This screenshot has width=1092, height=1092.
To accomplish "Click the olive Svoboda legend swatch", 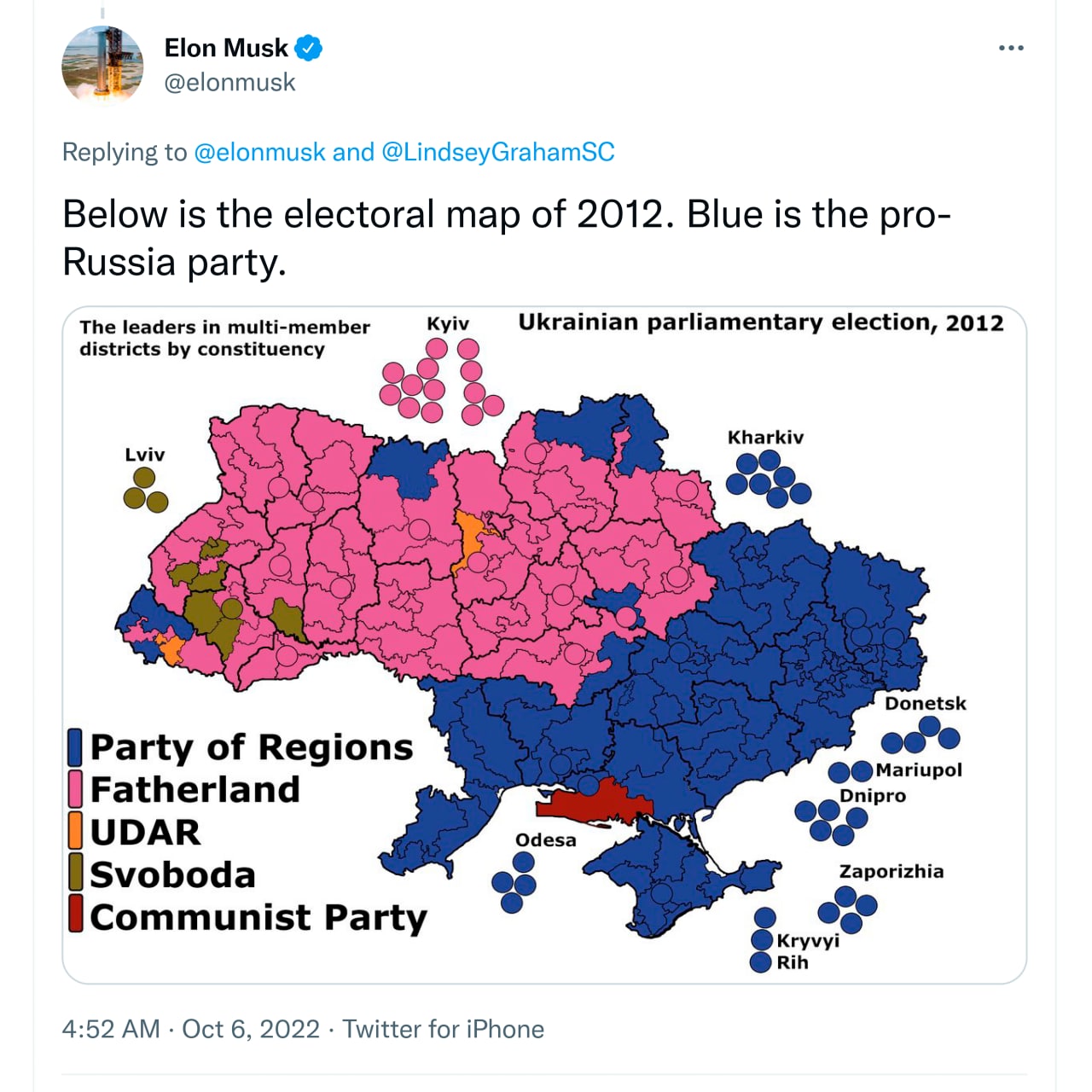I will pyautogui.click(x=75, y=873).
